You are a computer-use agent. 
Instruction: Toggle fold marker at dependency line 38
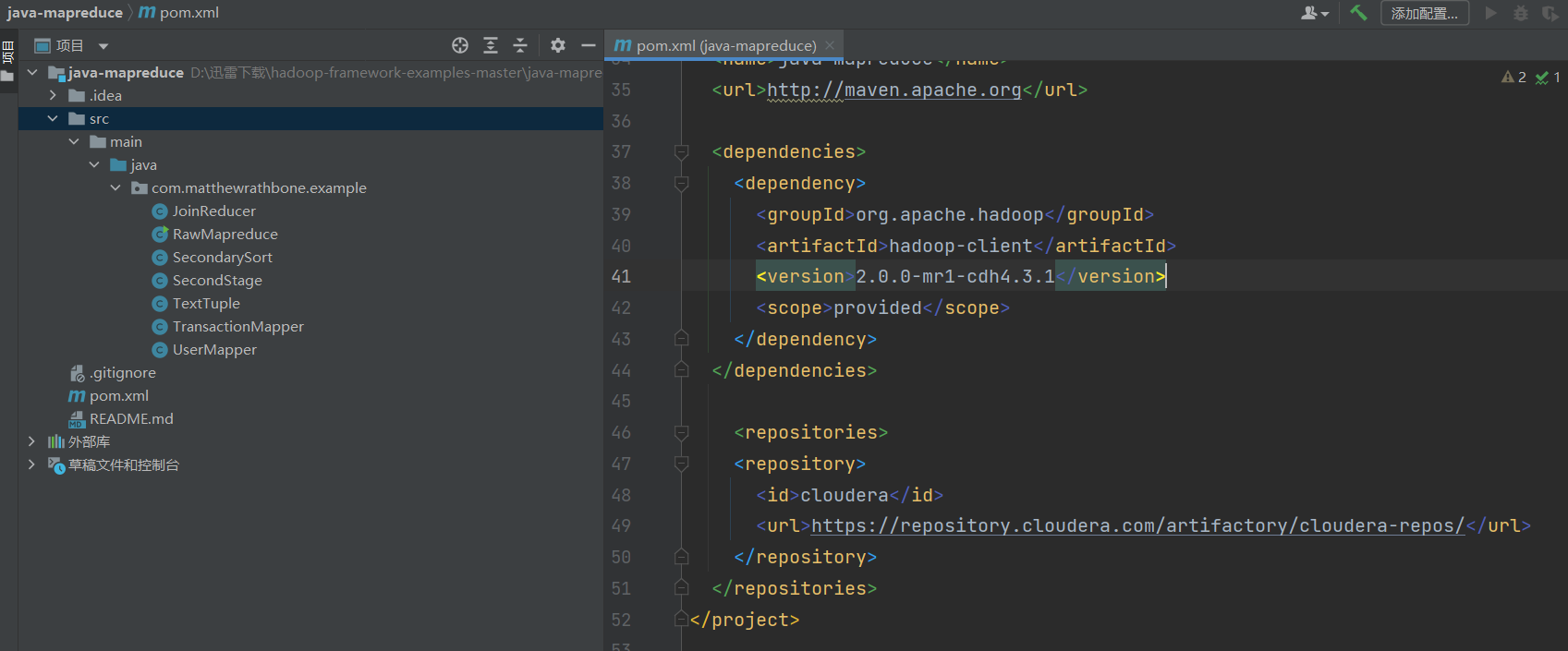(x=682, y=184)
